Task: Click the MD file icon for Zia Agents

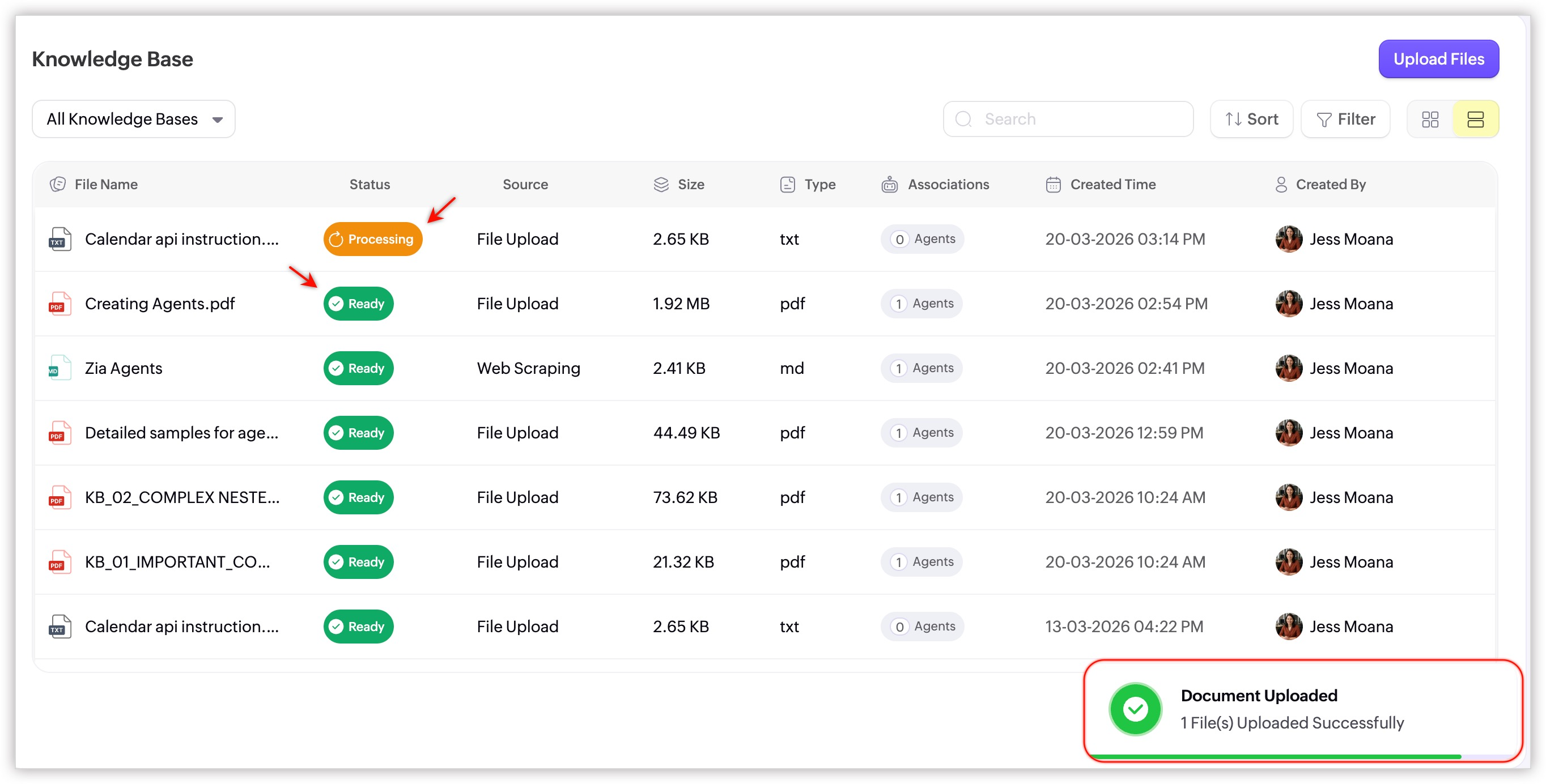Action: tap(60, 368)
